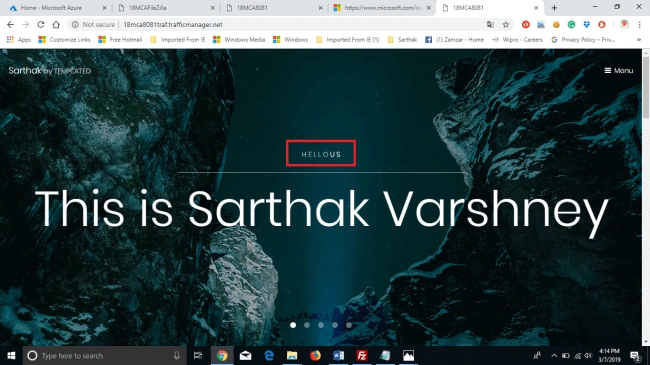
Task: Select the fourth carousel slide dot
Action: [x=335, y=325]
